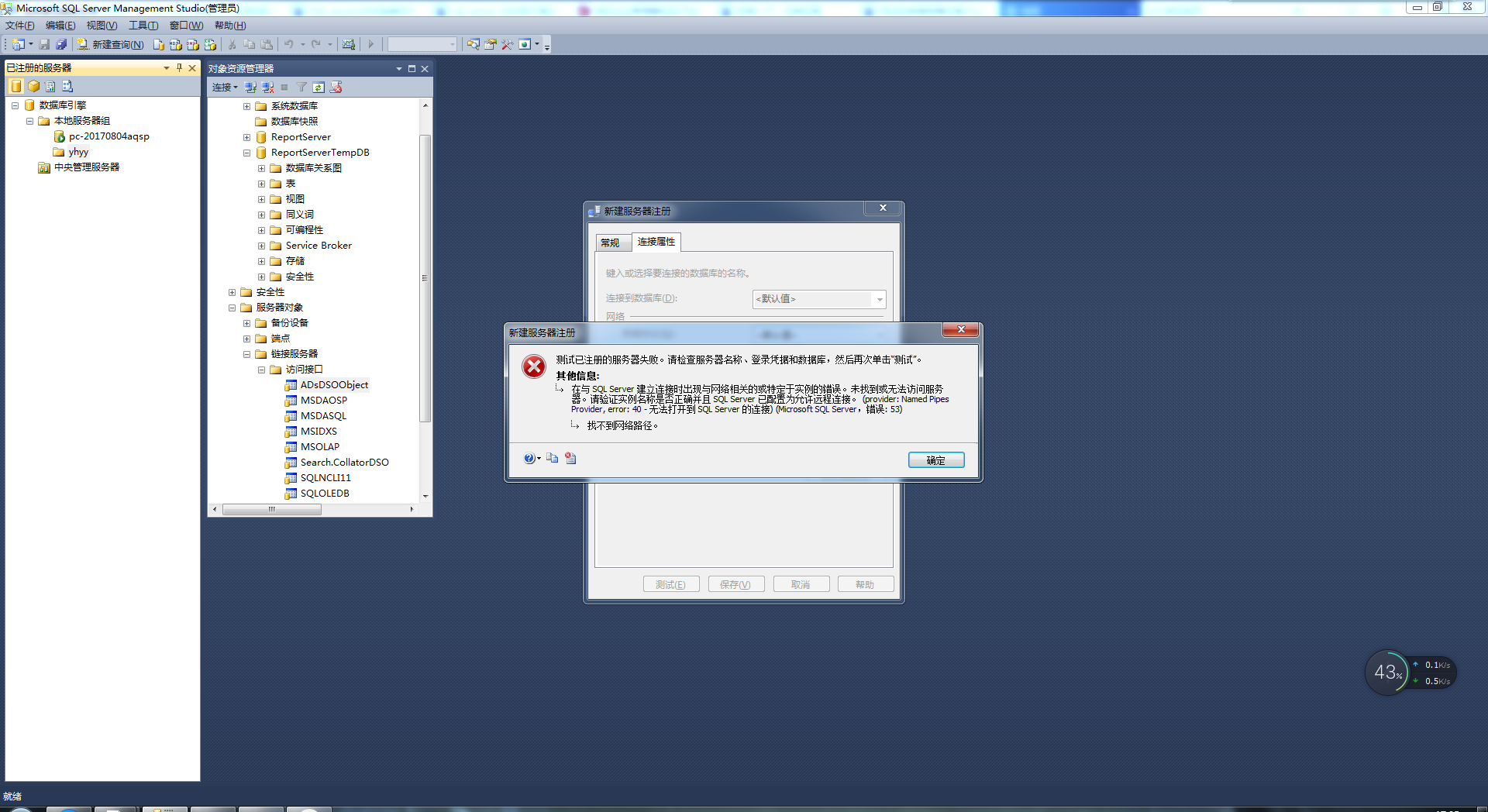1488x812 pixels.
Task: Open the 文件(F) menu
Action: click(19, 26)
